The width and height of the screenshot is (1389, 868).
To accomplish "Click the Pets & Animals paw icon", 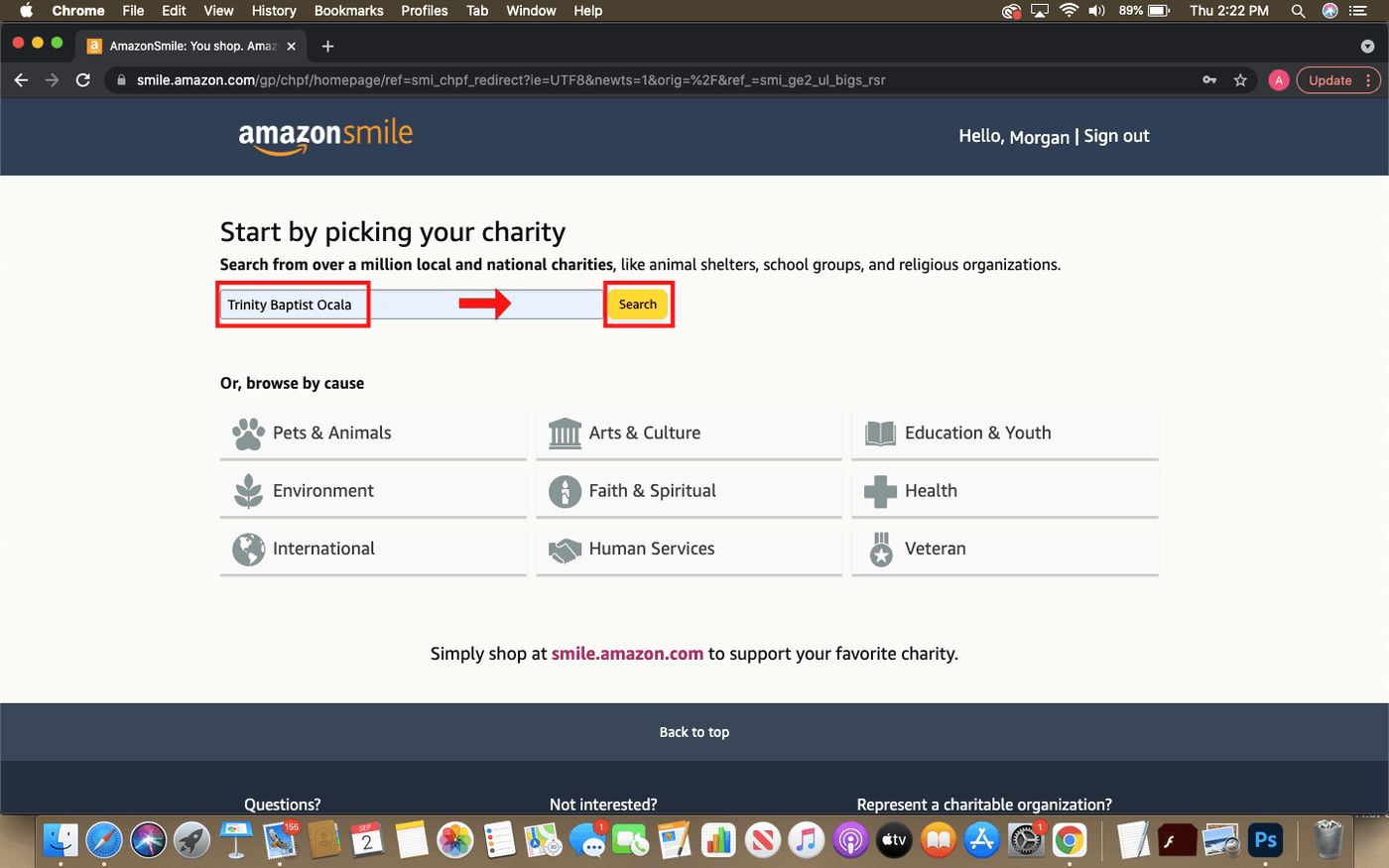I will pos(248,434).
